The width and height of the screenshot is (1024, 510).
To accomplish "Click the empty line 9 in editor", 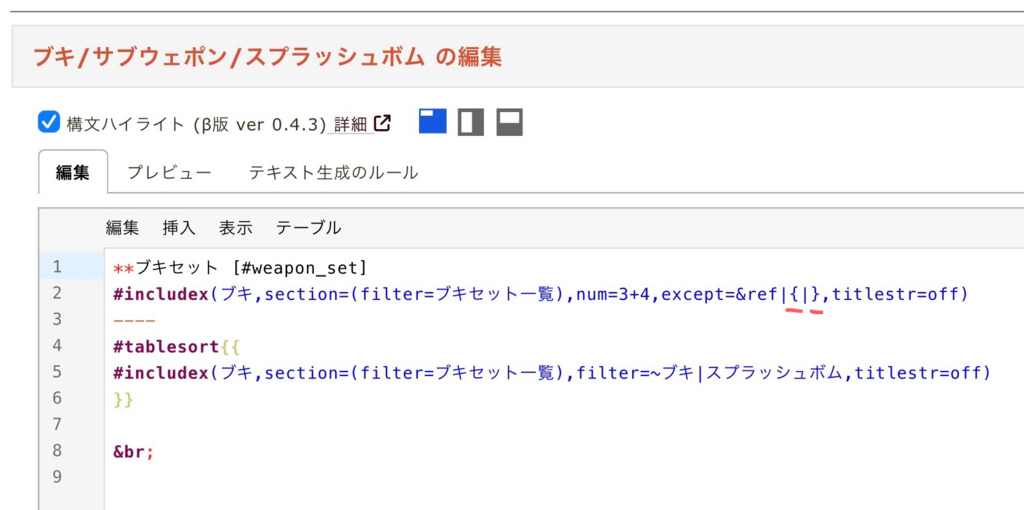I will [x=400, y=477].
